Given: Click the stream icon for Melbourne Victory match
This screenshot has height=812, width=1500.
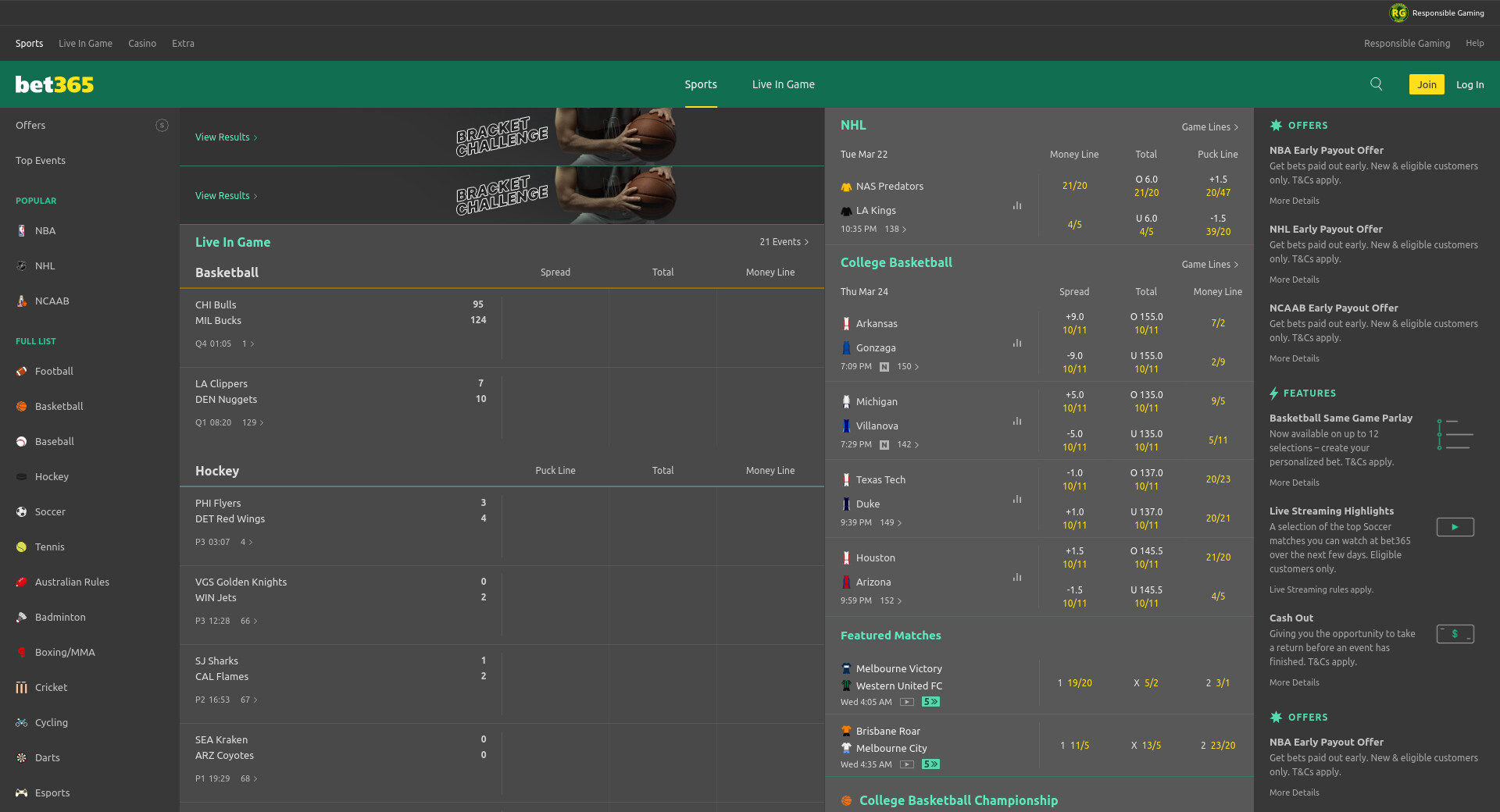Looking at the screenshot, I should tap(906, 702).
